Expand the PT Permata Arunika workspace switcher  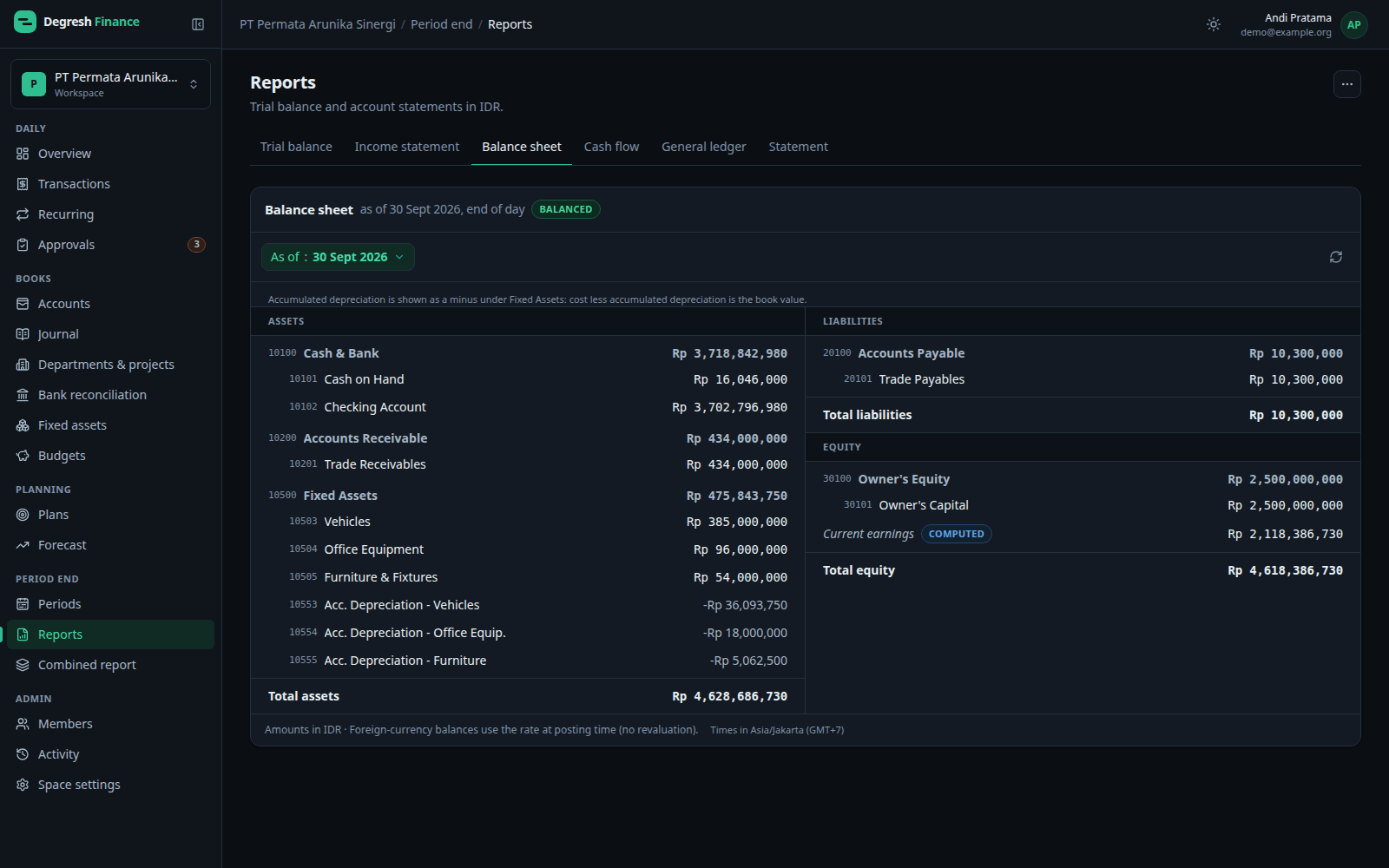pos(110,84)
